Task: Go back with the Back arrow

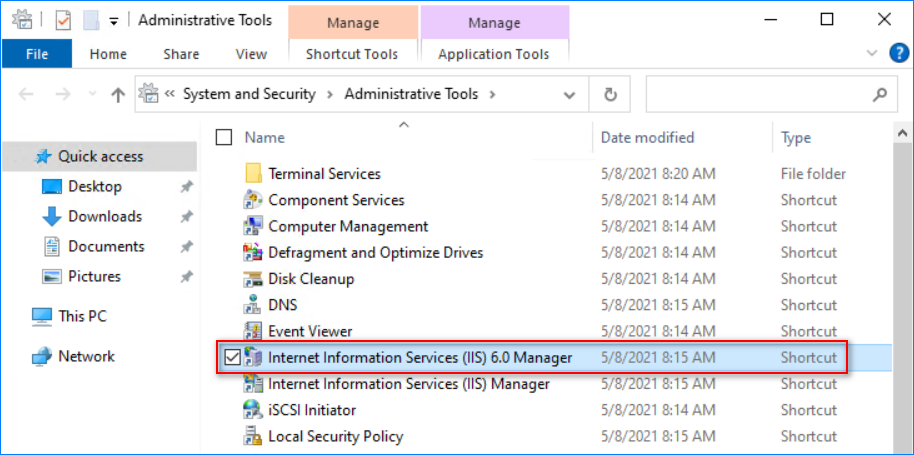Action: pos(26,94)
